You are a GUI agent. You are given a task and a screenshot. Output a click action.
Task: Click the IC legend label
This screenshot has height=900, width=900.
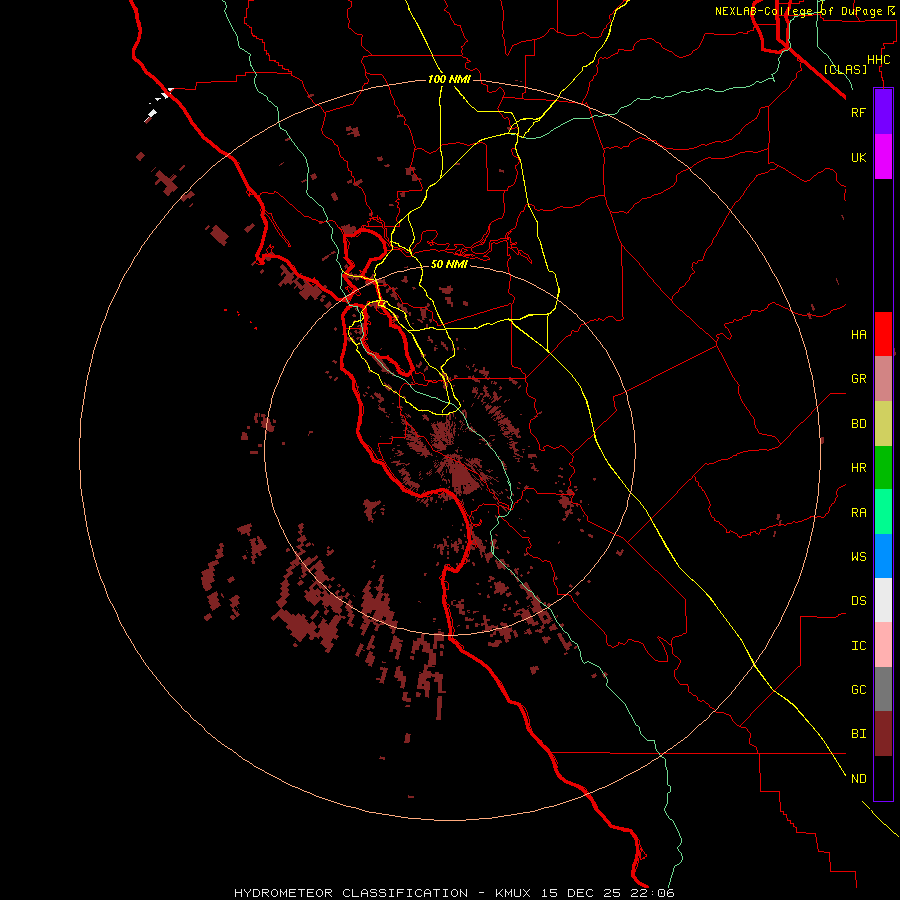click(858, 646)
